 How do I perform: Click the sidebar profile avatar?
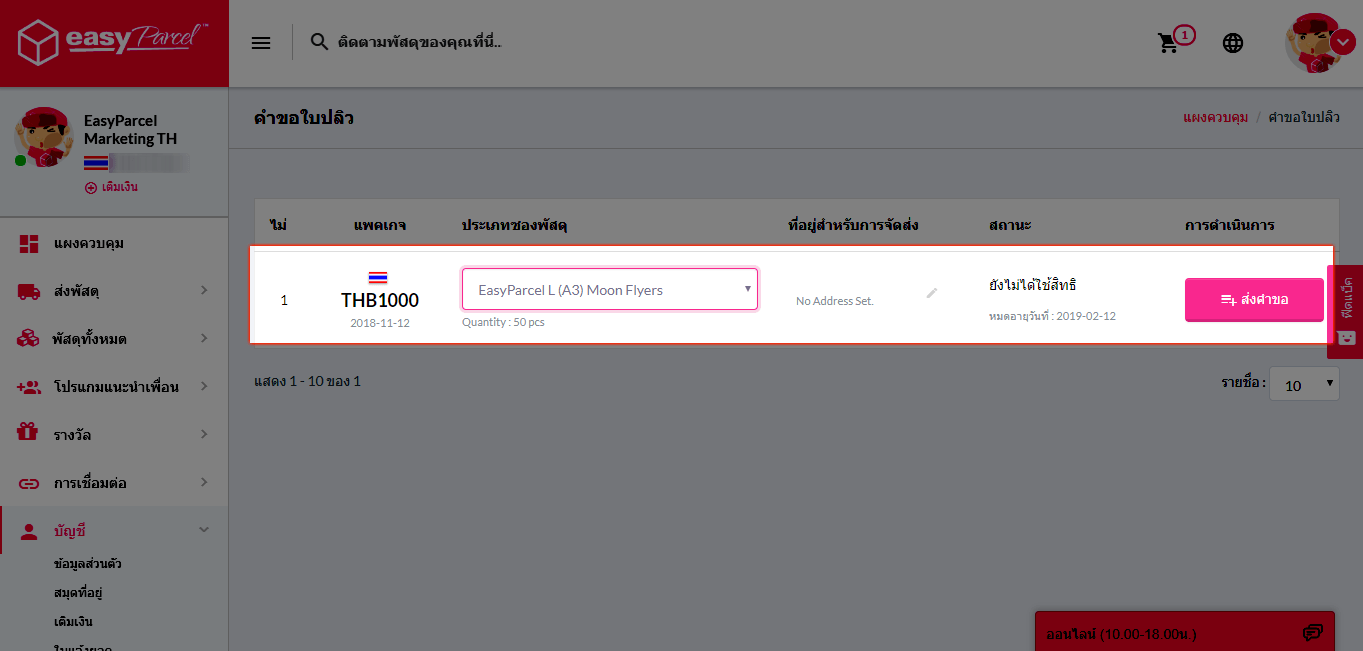[x=43, y=137]
